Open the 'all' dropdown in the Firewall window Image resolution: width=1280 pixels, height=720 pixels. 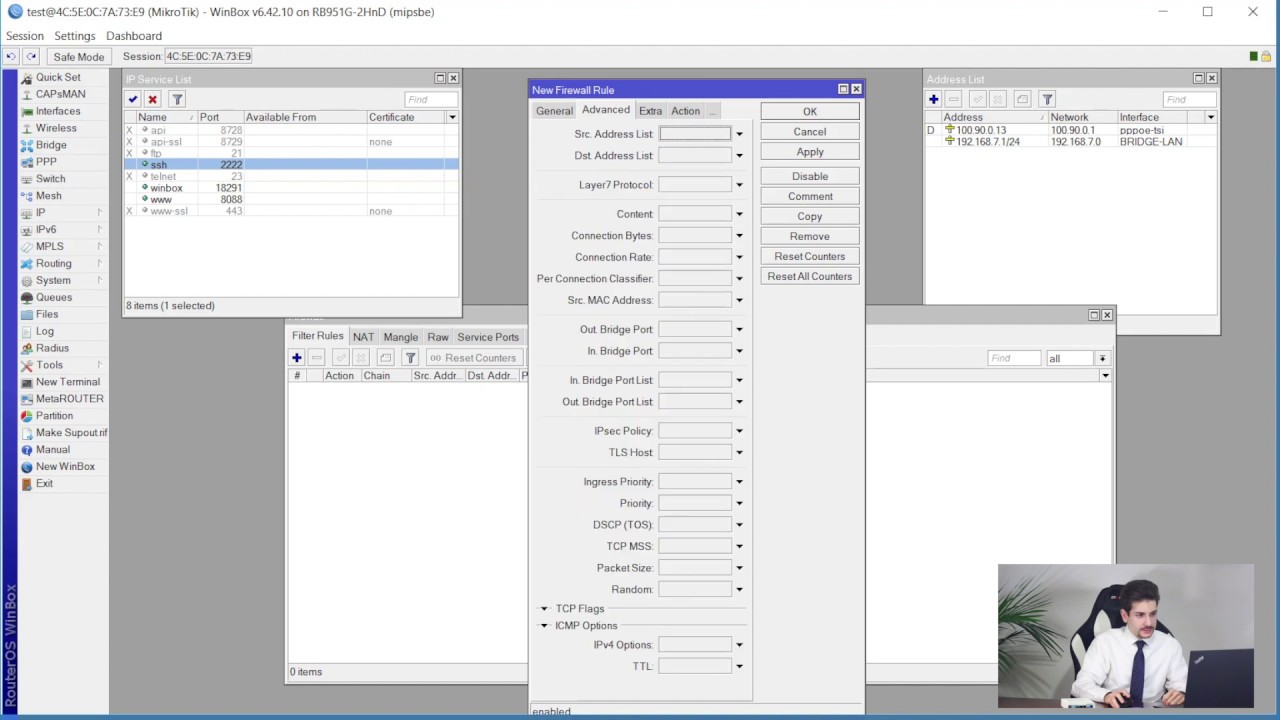[x=1102, y=358]
